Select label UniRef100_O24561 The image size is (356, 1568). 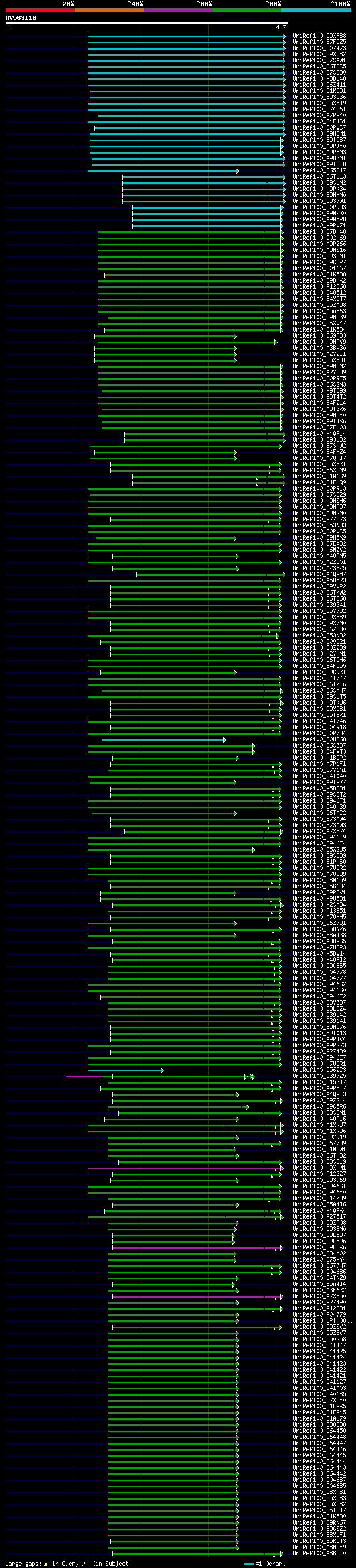pos(319,110)
